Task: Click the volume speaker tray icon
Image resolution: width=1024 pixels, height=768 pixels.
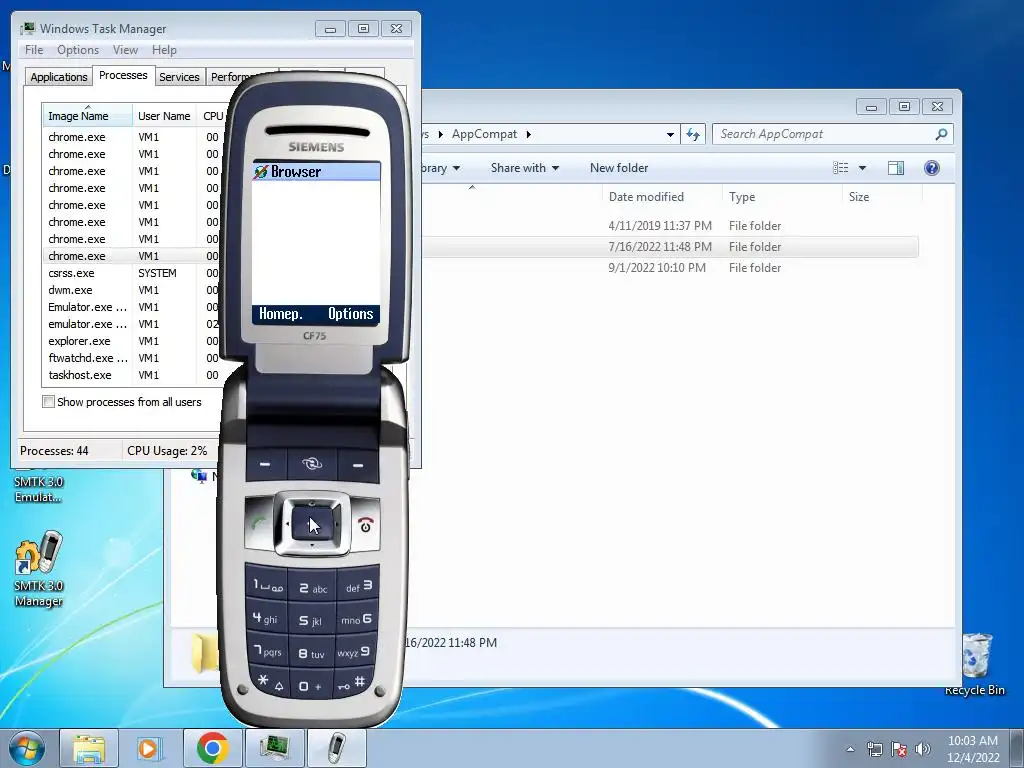Action: [923, 749]
